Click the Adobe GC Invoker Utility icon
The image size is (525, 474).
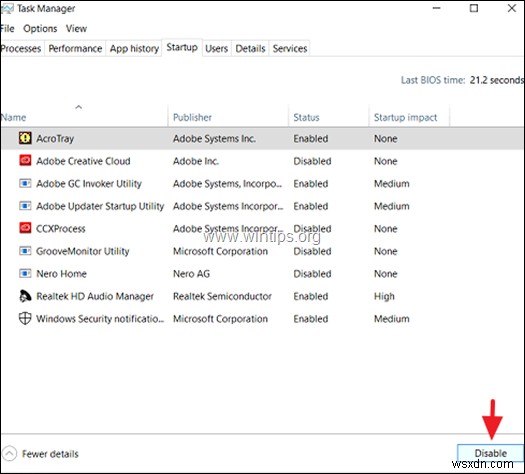click(25, 183)
